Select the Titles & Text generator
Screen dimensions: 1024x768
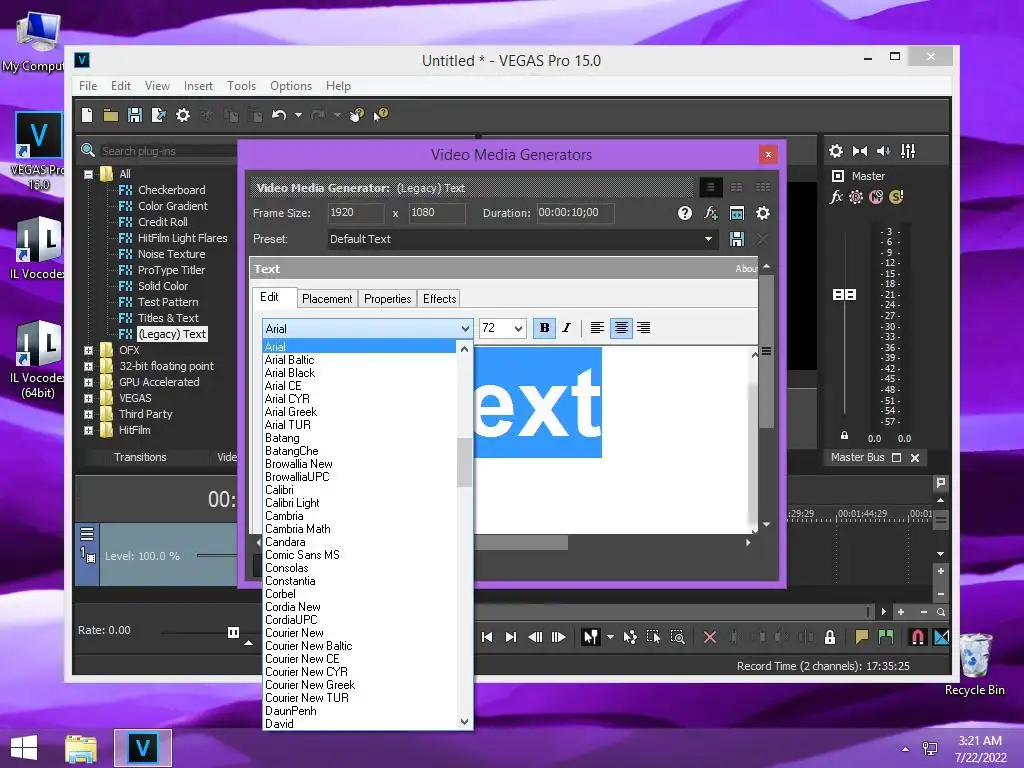(168, 318)
